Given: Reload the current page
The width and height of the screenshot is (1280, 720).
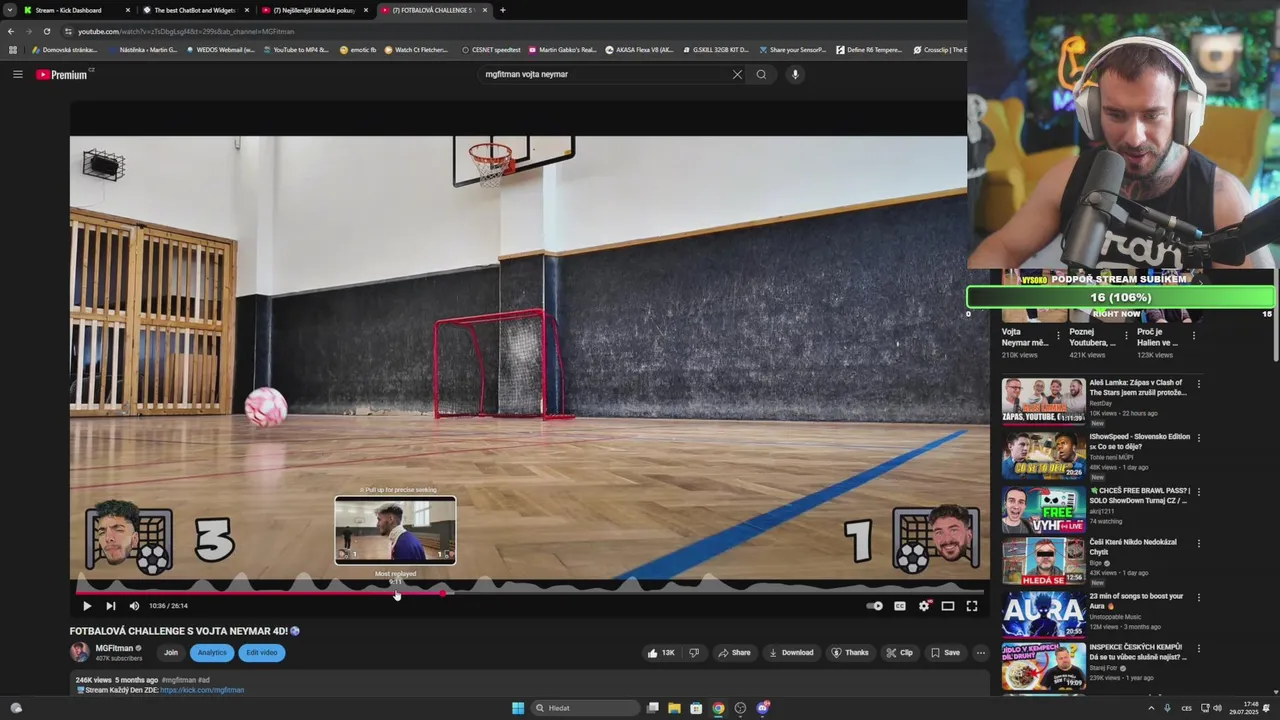Looking at the screenshot, I should [46, 31].
